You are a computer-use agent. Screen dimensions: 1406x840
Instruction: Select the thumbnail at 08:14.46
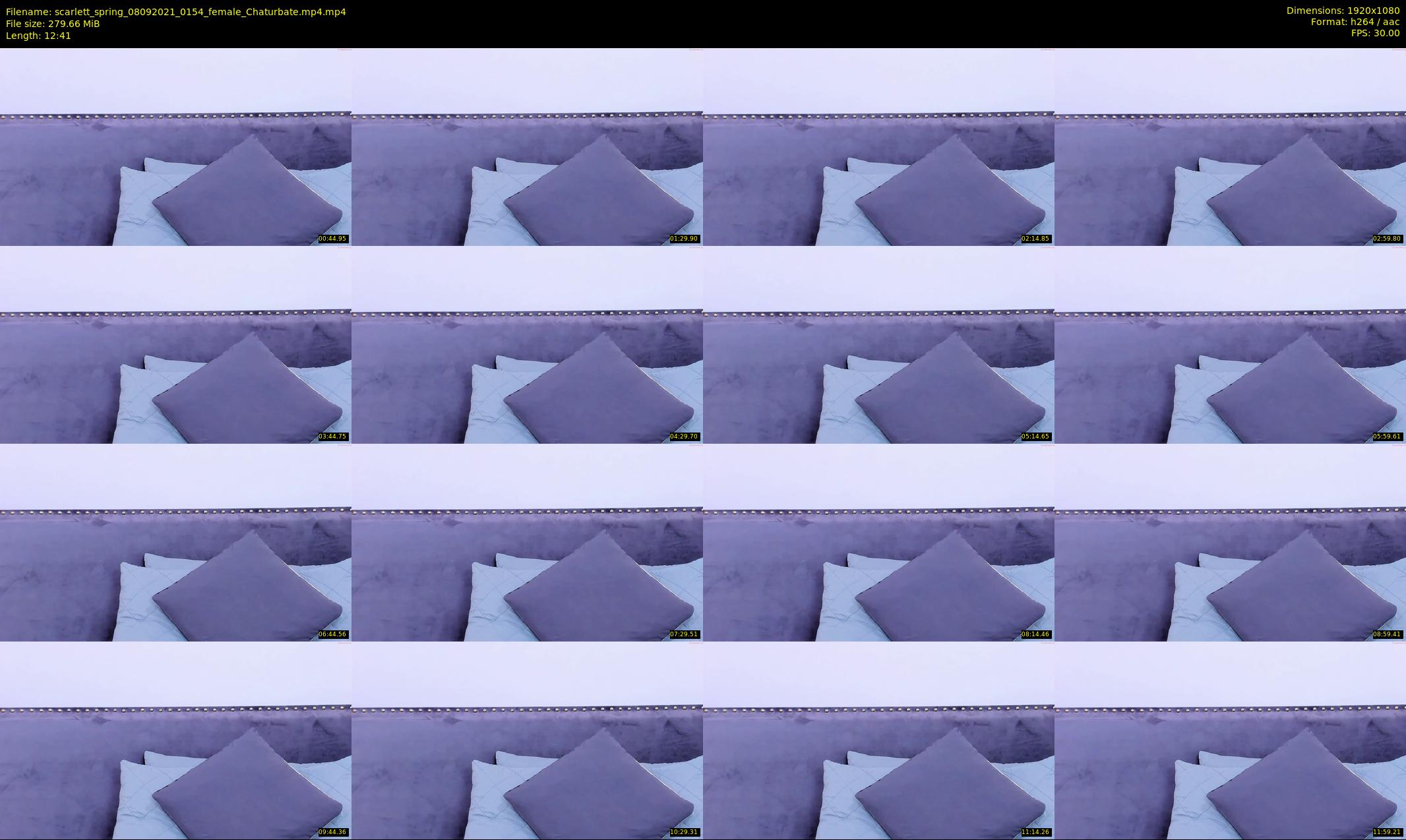click(878, 543)
